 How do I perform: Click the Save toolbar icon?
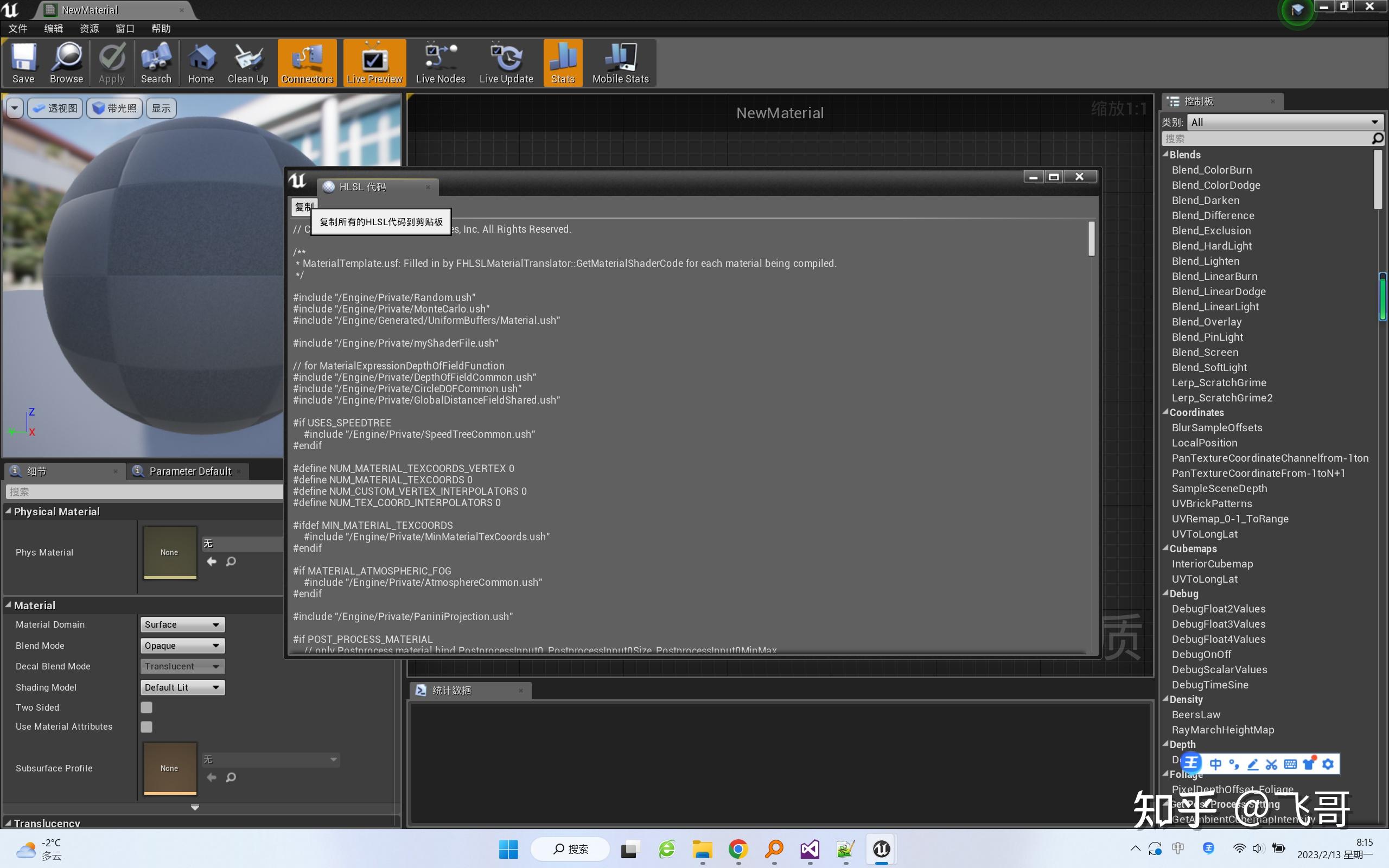(x=23, y=63)
